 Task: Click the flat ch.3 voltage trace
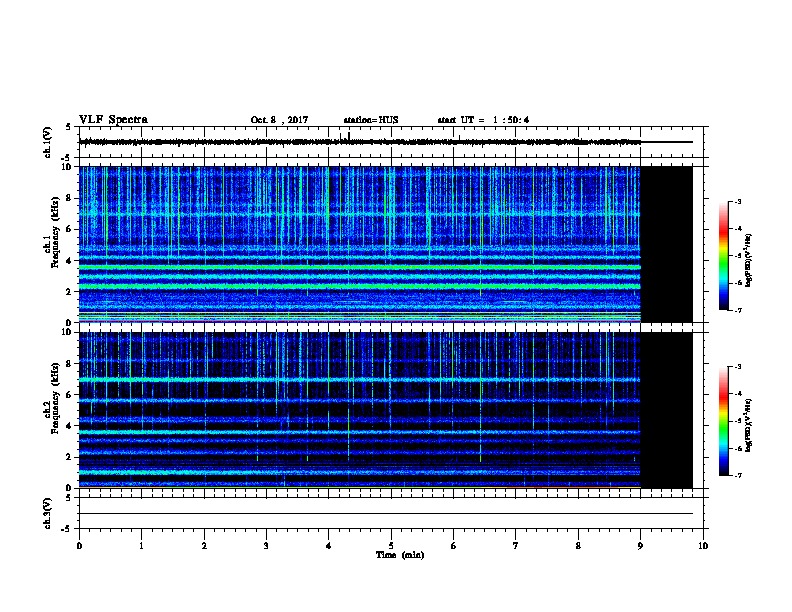(x=386, y=514)
